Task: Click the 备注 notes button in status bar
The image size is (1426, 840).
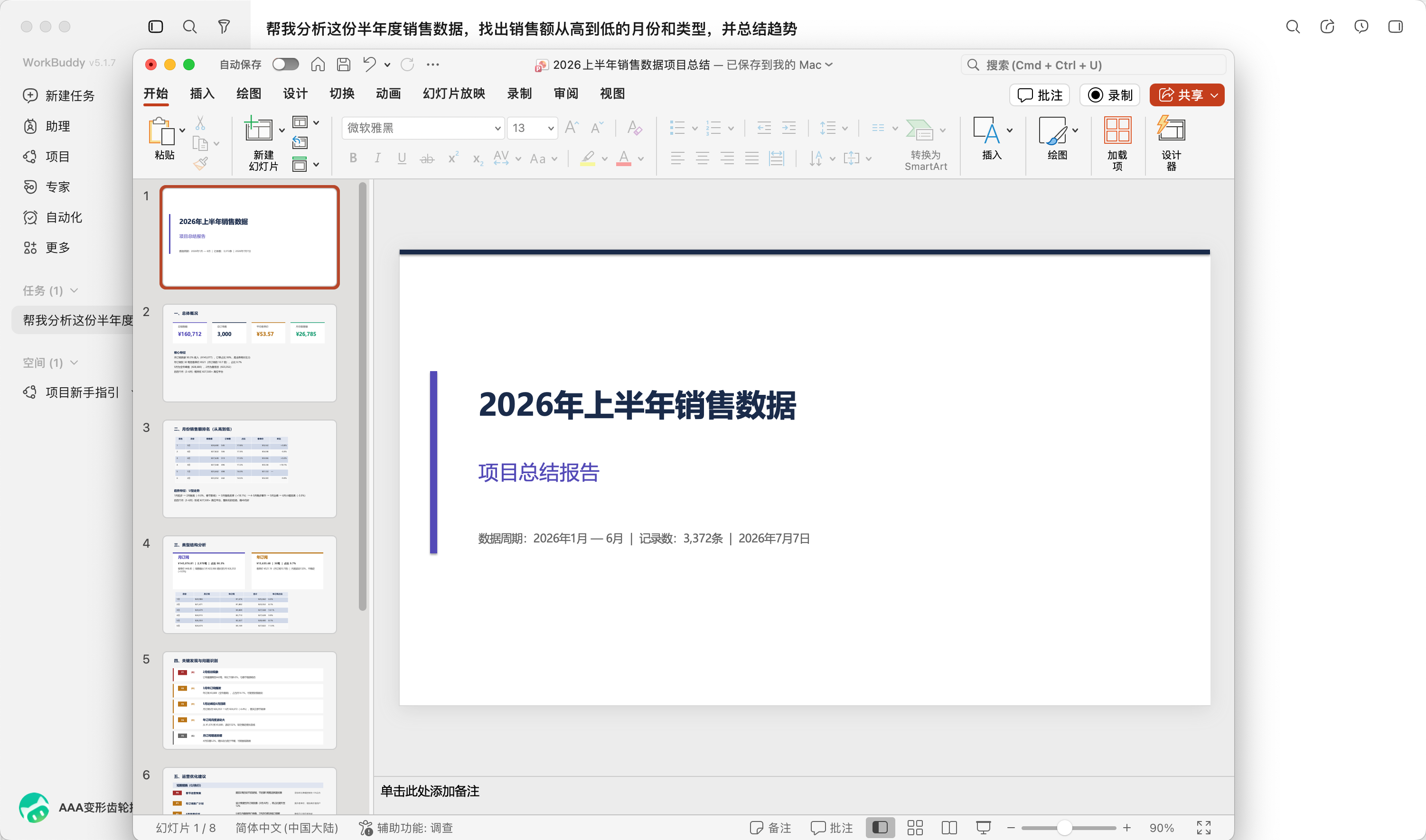Action: (770, 828)
